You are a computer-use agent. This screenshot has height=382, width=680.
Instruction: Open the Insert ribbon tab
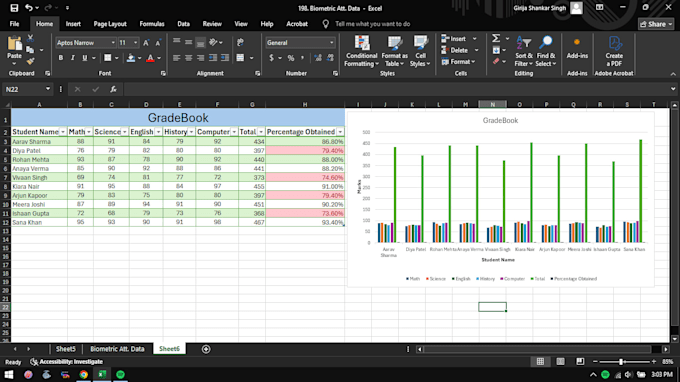tap(73, 24)
